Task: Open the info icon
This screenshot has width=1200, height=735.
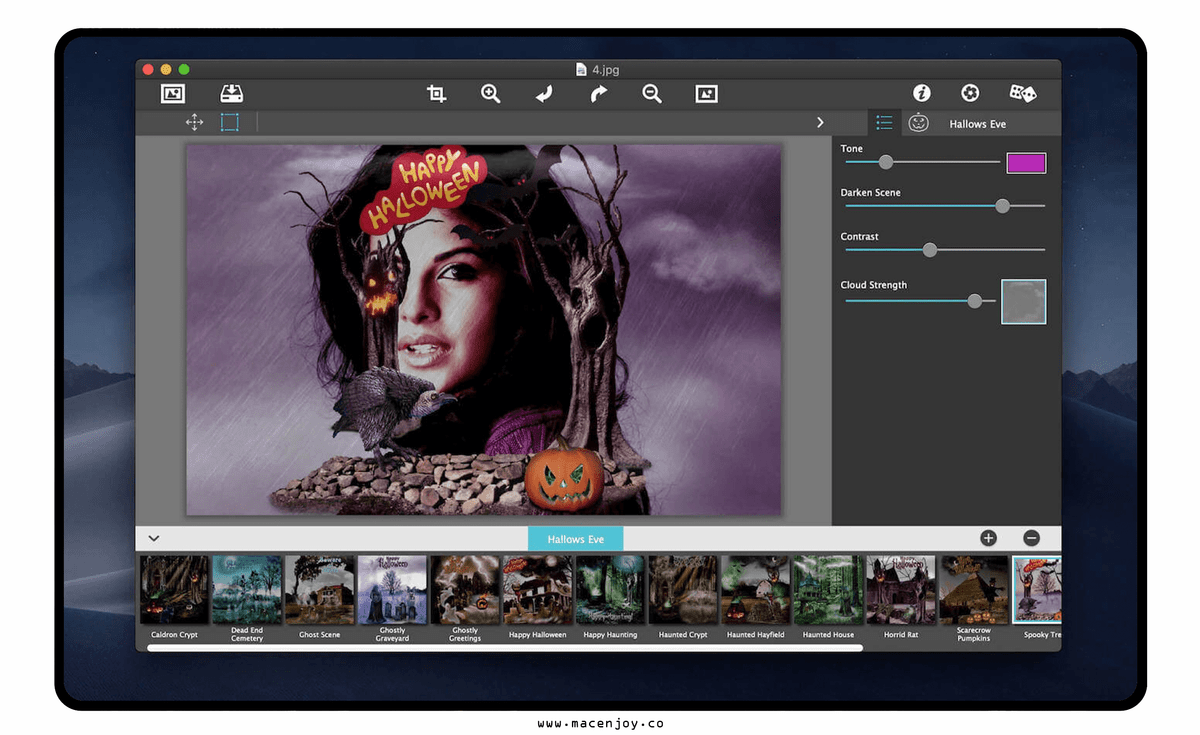Action: pyautogui.click(x=922, y=93)
